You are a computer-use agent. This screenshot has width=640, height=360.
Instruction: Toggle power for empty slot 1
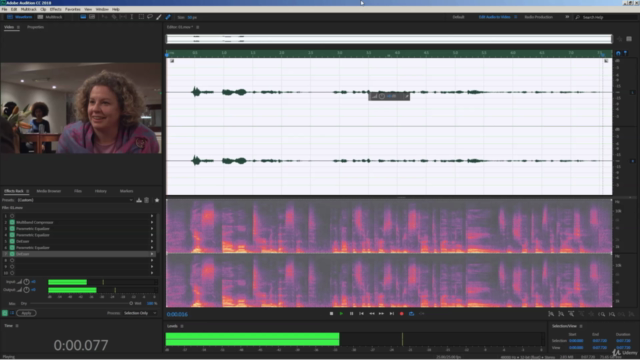(12, 216)
